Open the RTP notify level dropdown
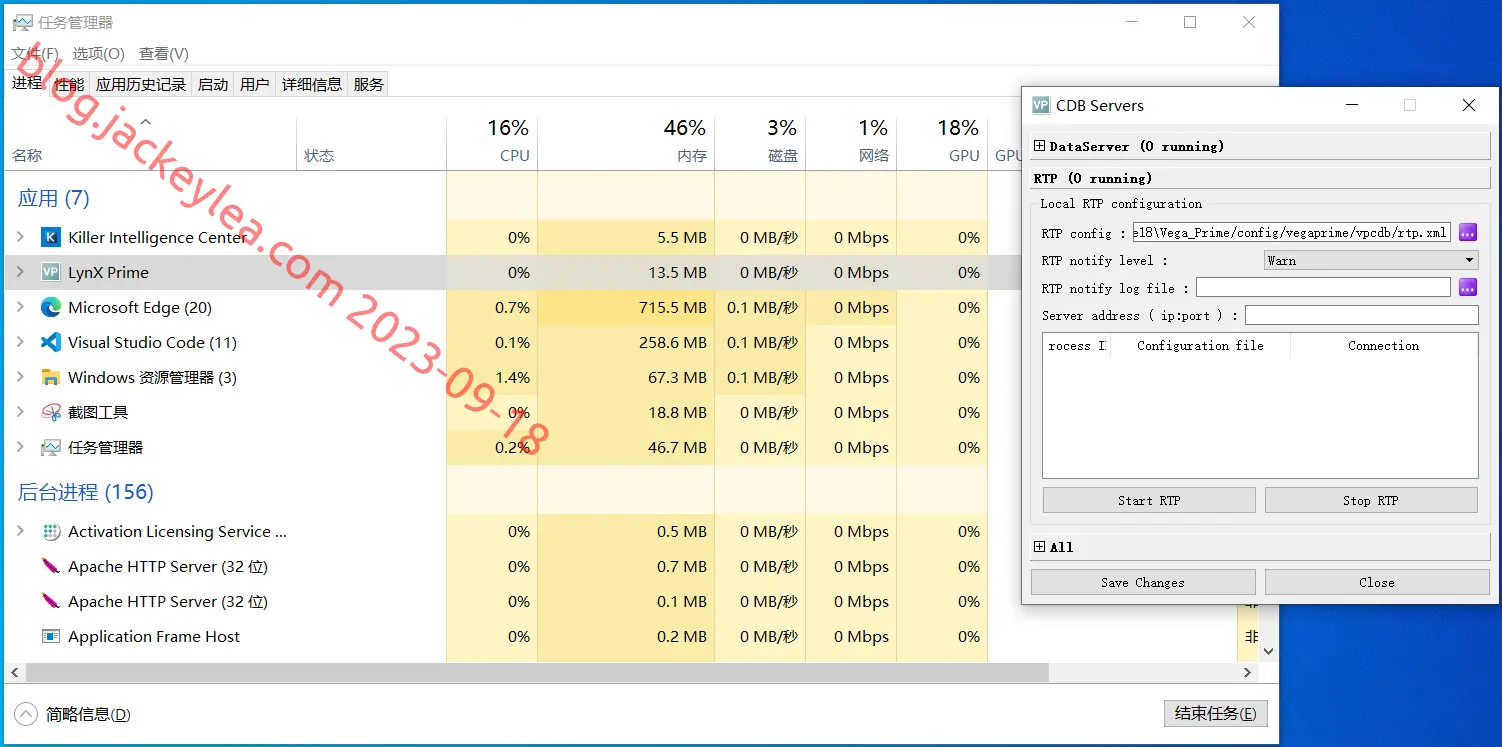 click(x=1371, y=261)
